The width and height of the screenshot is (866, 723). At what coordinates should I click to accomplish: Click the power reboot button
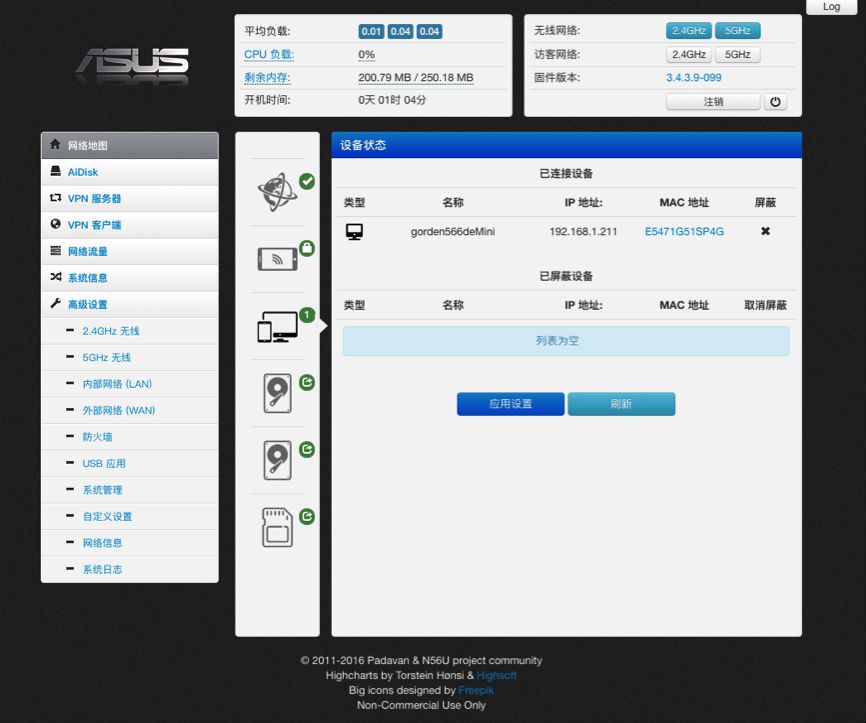775,102
